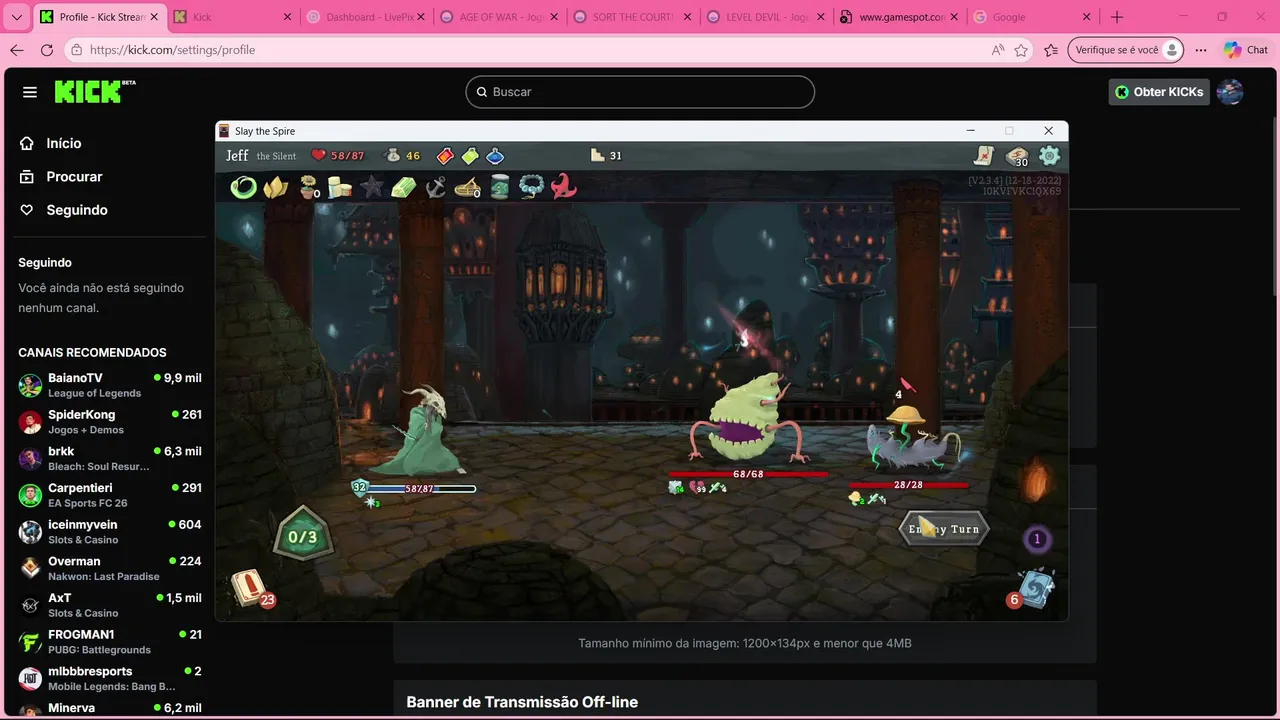Screen dimensions: 1280x720
Task: Open a new browser tab
Action: click(x=1117, y=17)
